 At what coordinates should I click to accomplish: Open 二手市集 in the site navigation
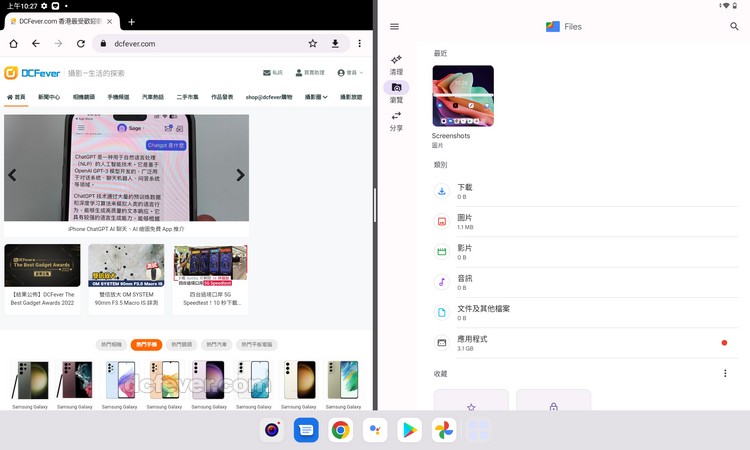(x=188, y=97)
